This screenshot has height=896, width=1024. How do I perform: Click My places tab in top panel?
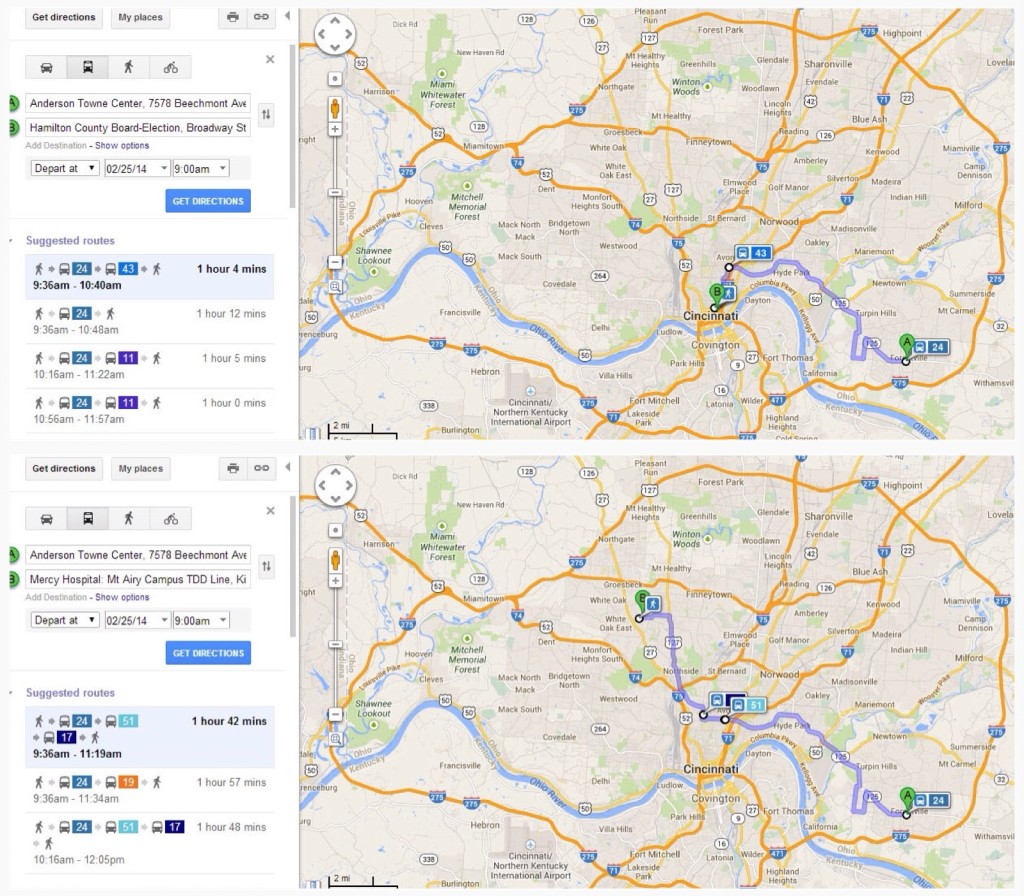(x=140, y=17)
